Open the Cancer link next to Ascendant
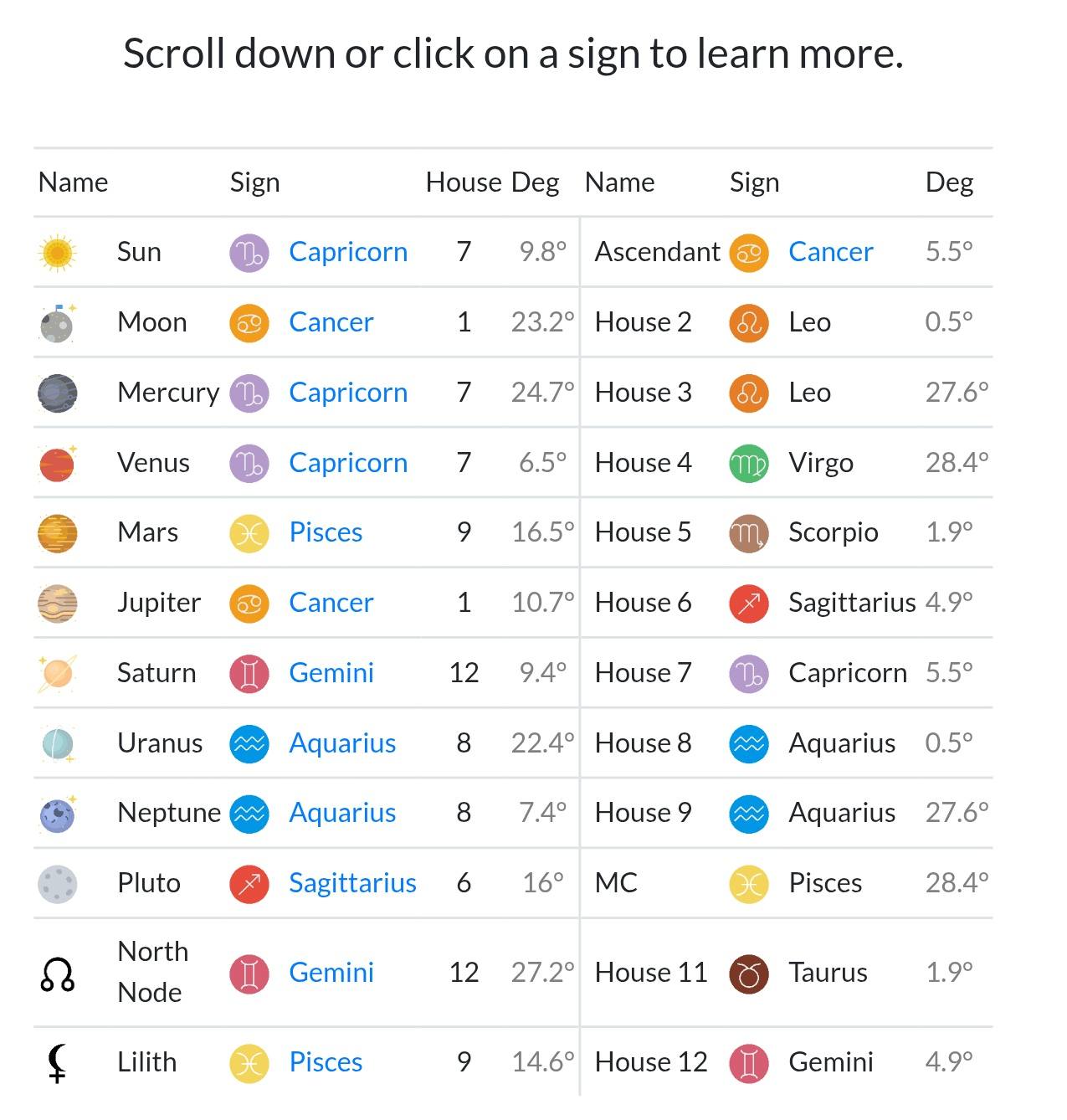 (831, 252)
